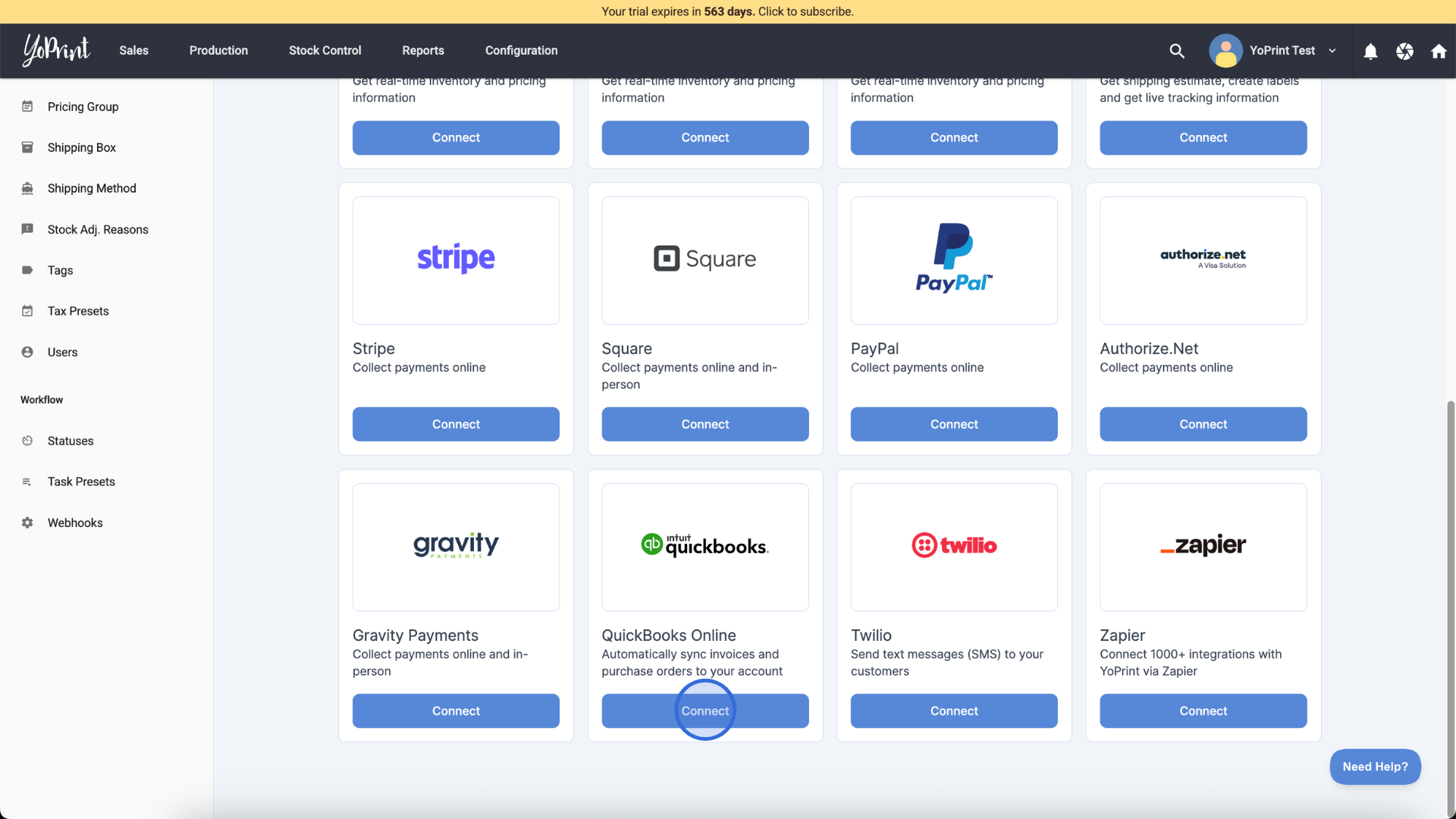Image resolution: width=1456 pixels, height=819 pixels.
Task: Open the Need Help? chat button
Action: [x=1375, y=767]
